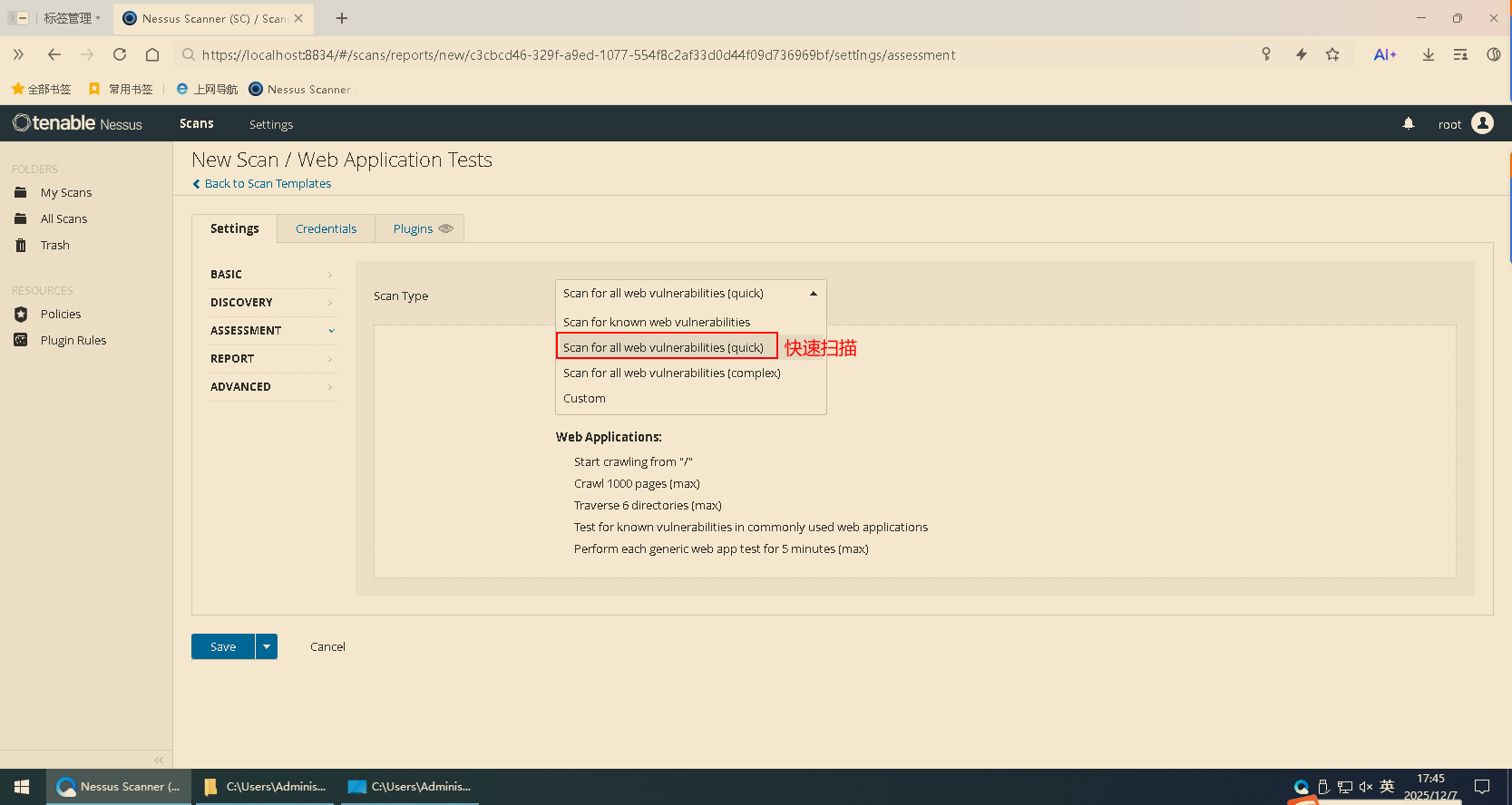Click the Tenable Nessus logo
Screen dimensions: 1512x805
coord(78,123)
